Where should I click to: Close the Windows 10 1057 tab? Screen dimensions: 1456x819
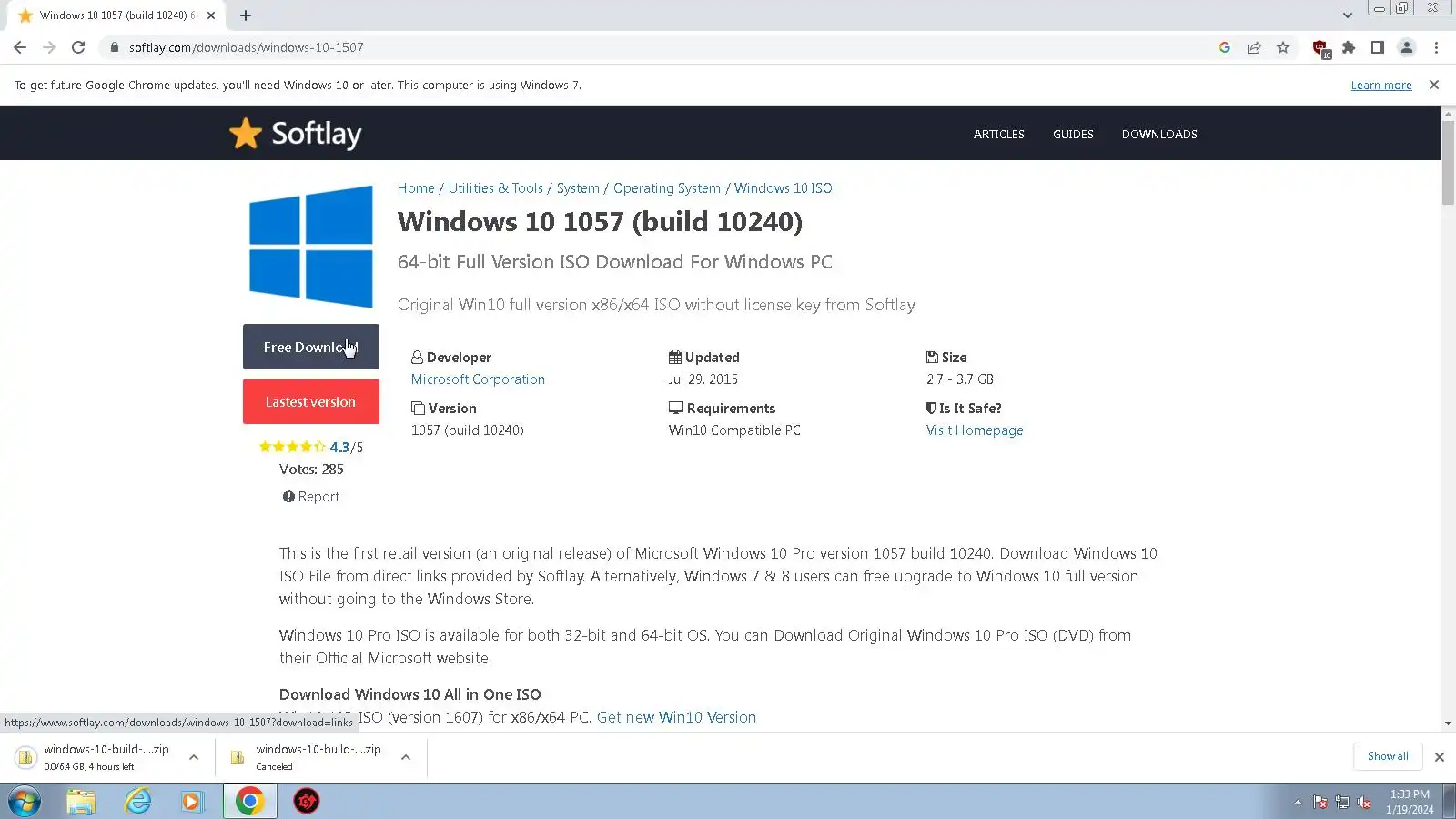click(x=211, y=15)
